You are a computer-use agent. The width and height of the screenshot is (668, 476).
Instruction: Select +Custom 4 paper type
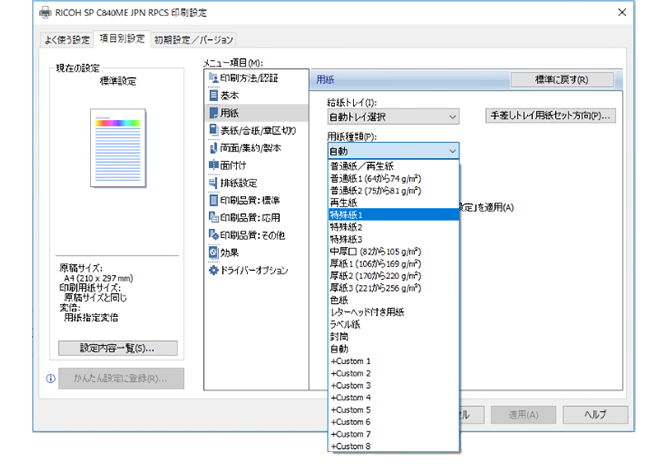tap(393, 398)
